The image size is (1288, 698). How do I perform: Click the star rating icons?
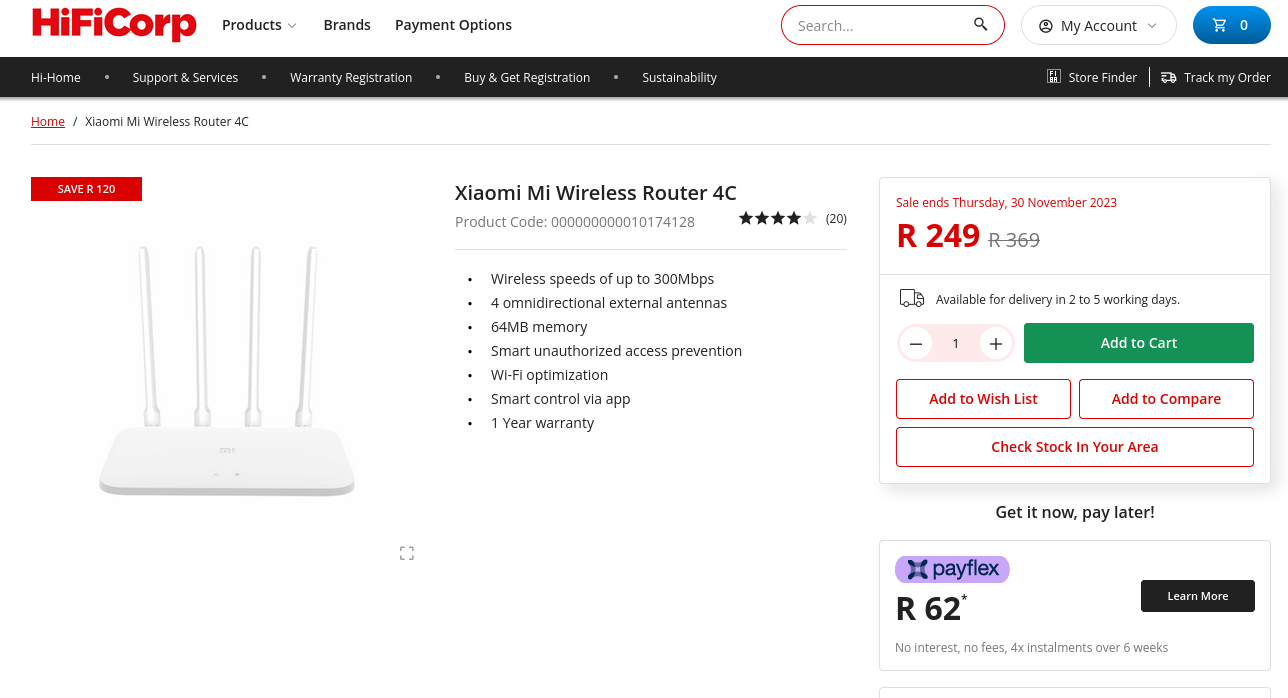777,218
